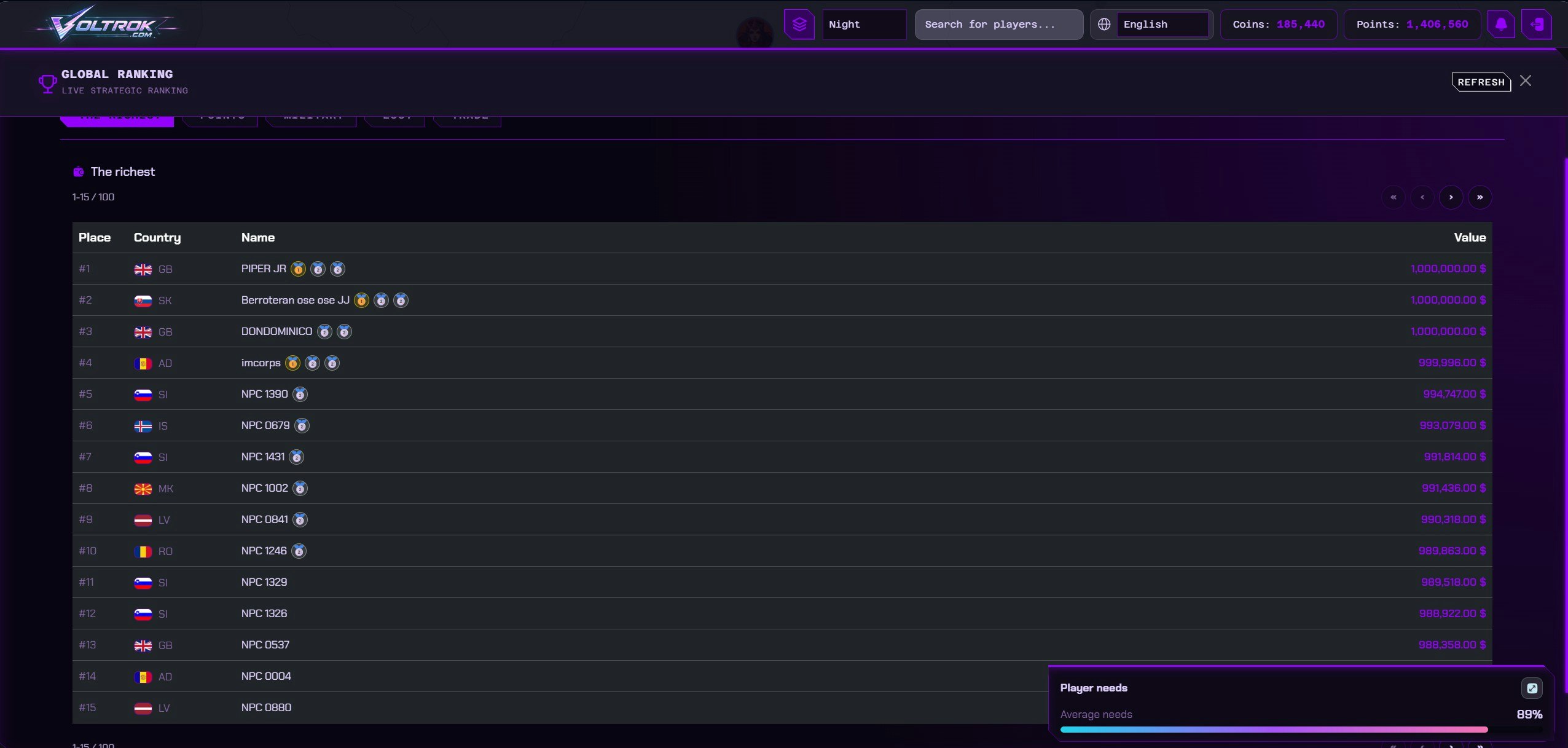
Task: Open the notifications bell
Action: (x=1500, y=25)
